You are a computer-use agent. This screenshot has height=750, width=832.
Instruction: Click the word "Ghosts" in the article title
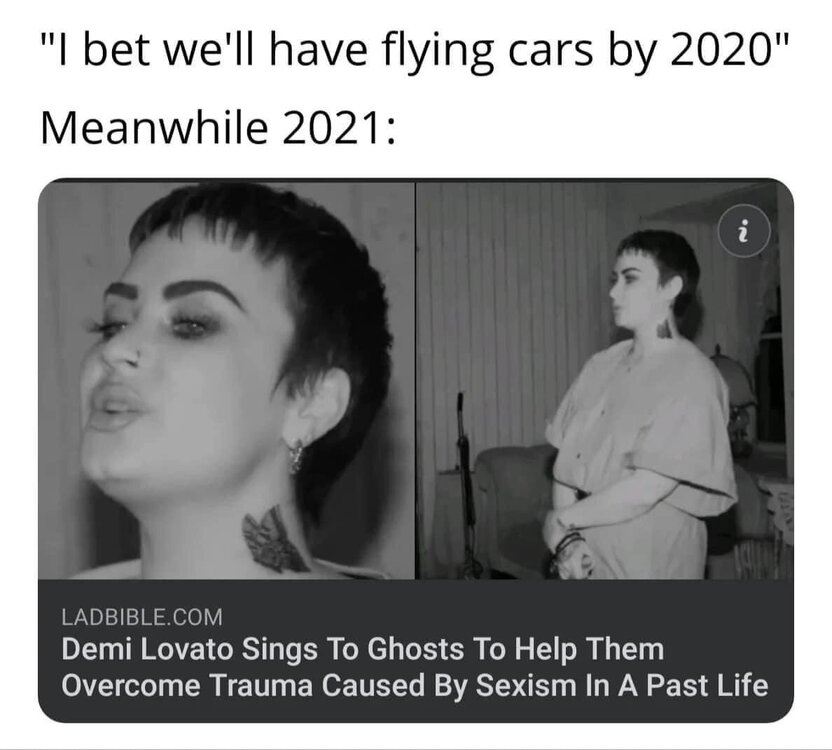click(415, 649)
